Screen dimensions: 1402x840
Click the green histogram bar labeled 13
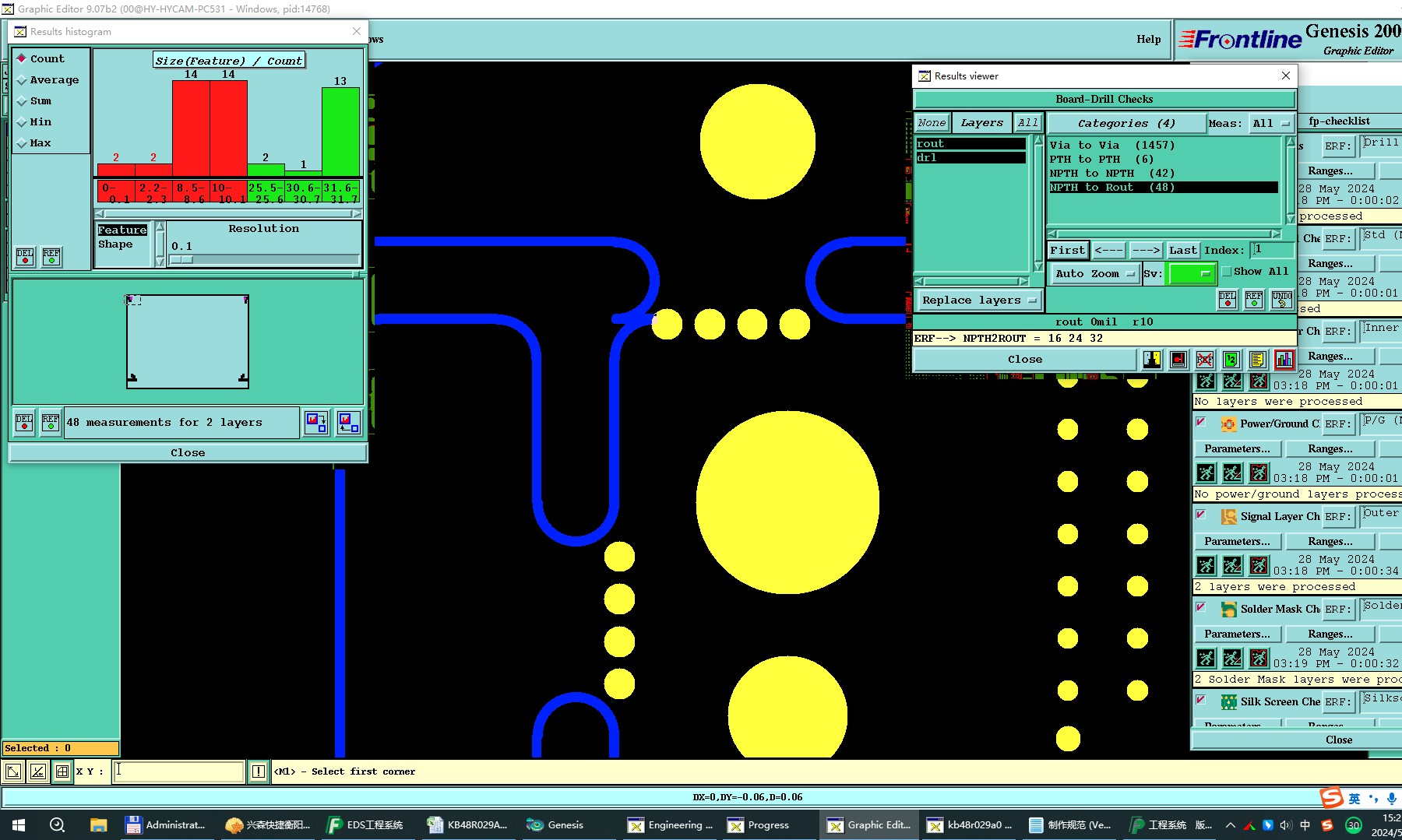point(340,132)
